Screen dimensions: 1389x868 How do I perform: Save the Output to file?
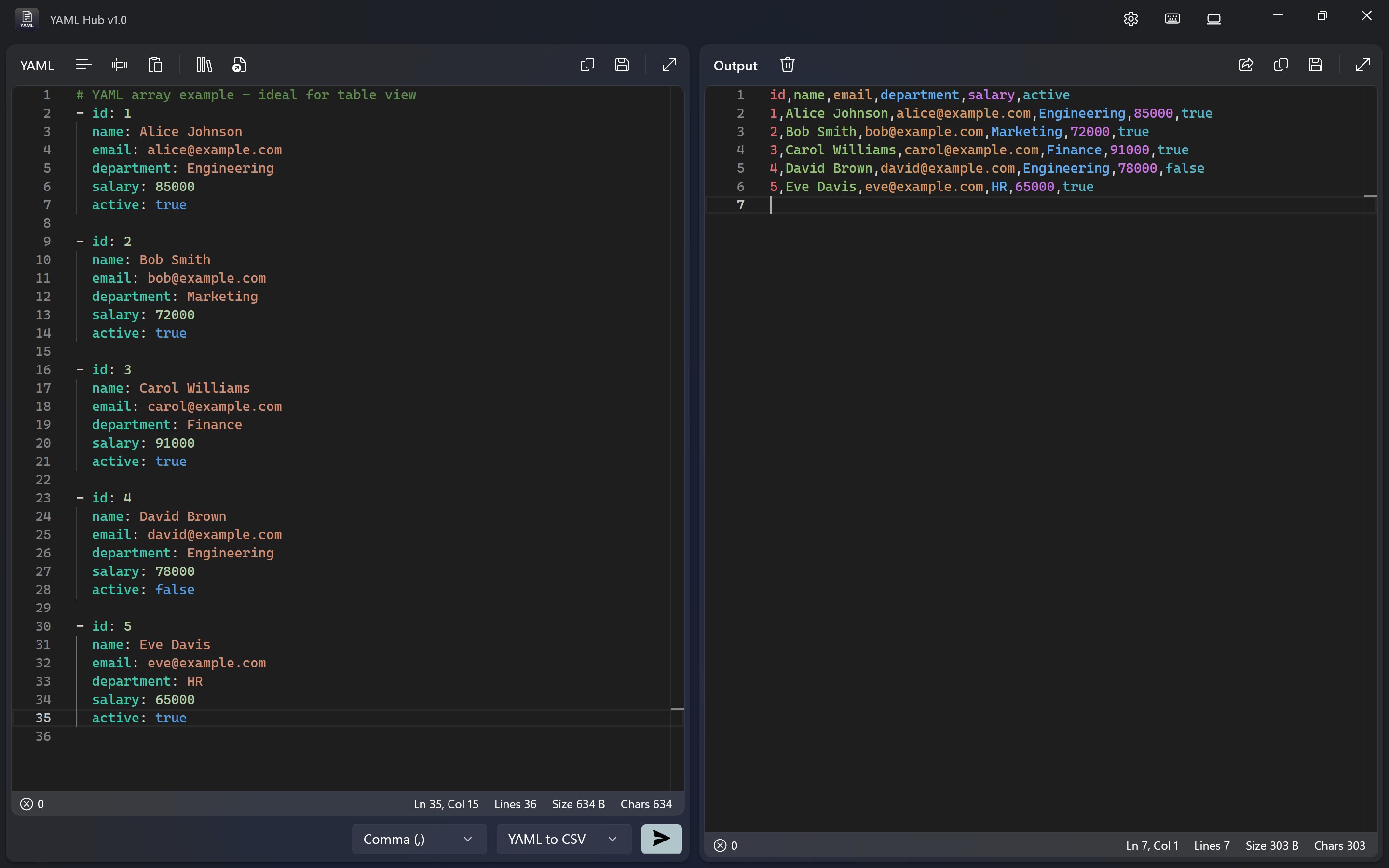pyautogui.click(x=1316, y=65)
